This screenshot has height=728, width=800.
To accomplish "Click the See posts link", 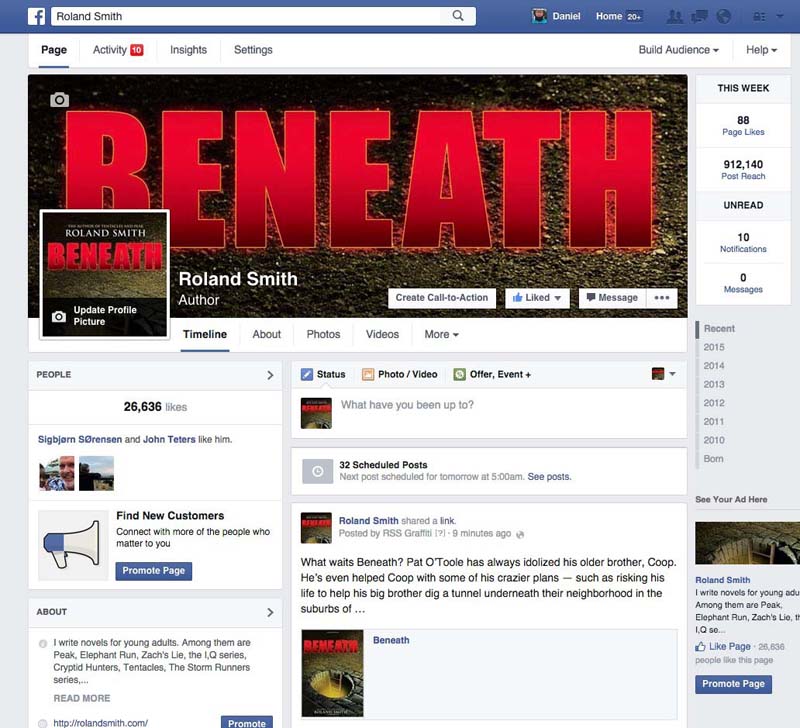I will (549, 477).
